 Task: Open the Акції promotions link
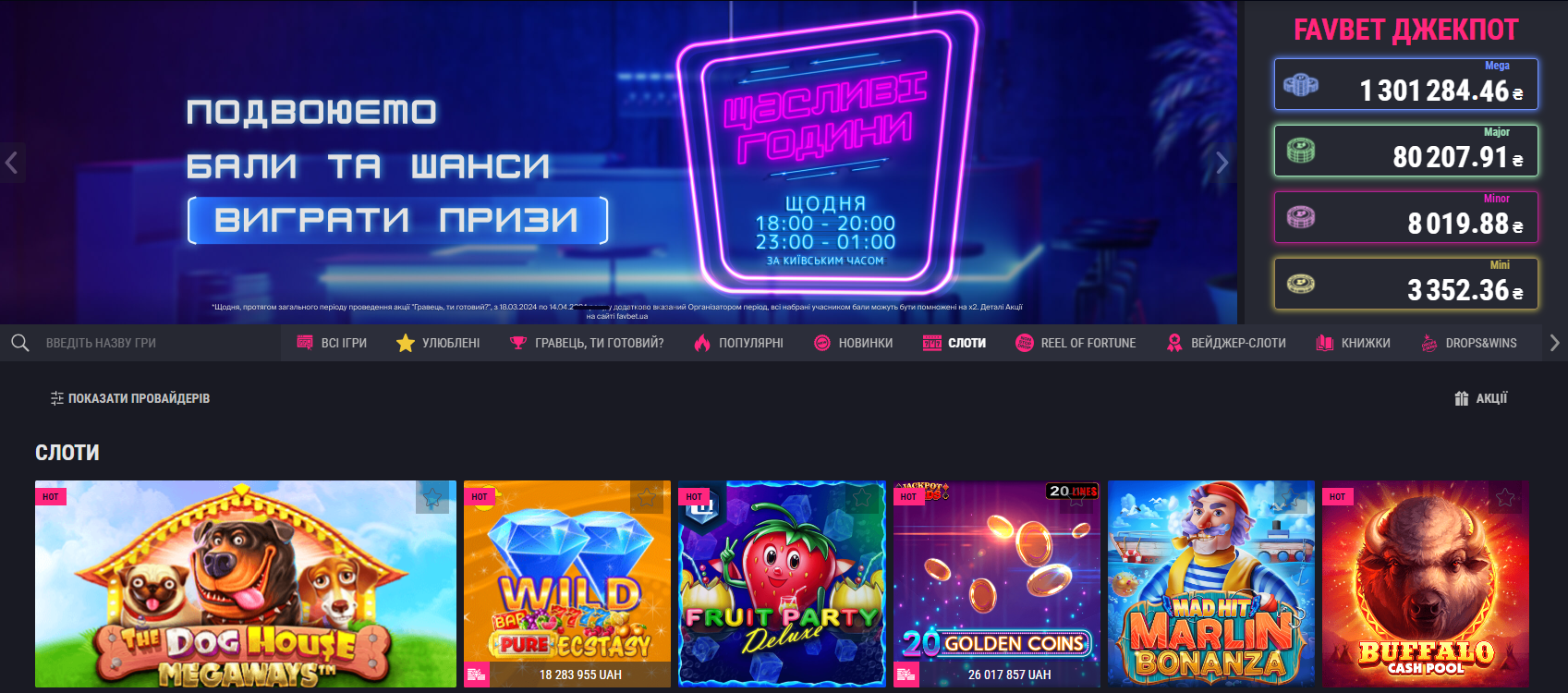coord(1490,398)
